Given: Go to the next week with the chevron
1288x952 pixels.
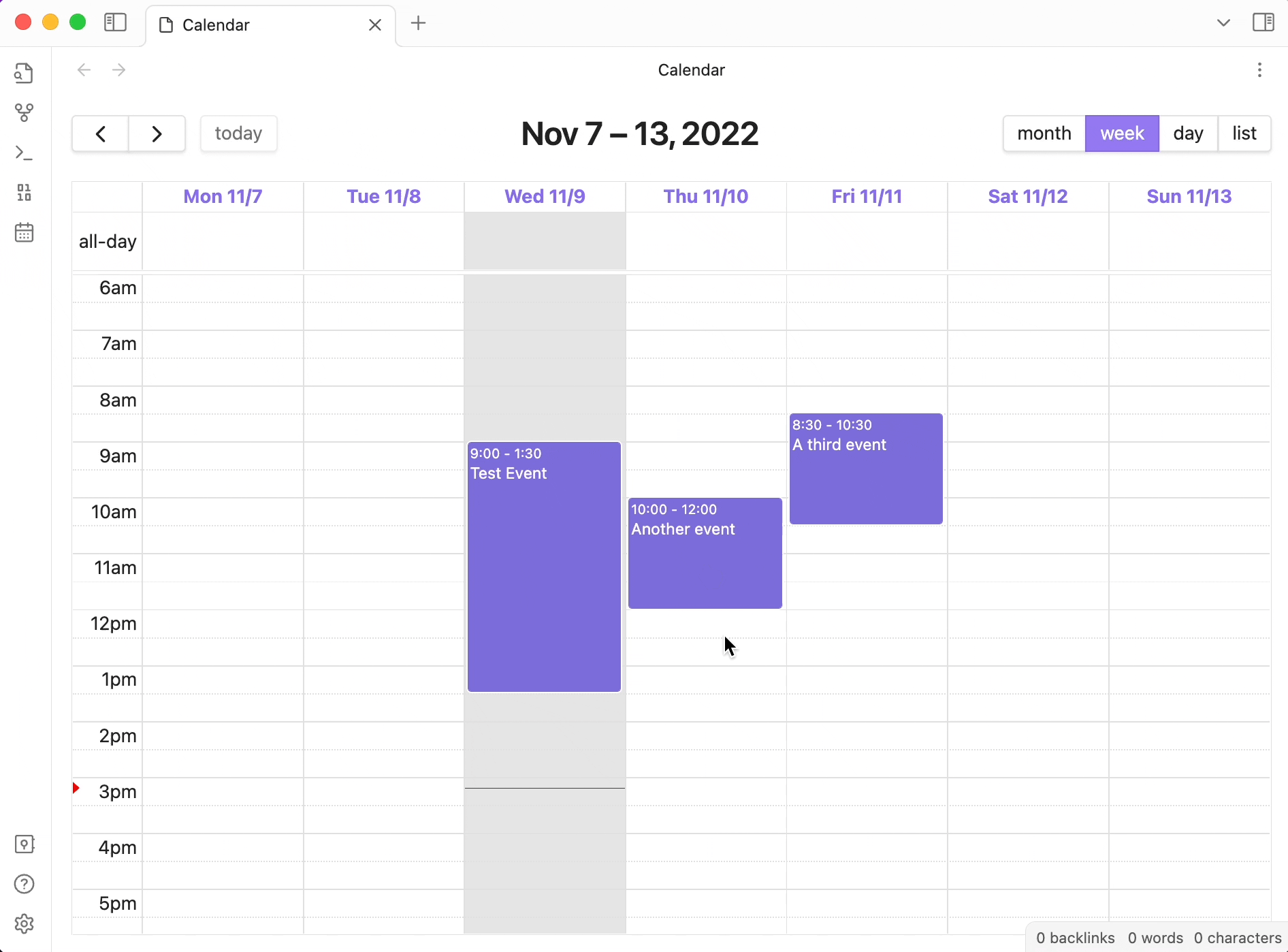Looking at the screenshot, I should click(157, 133).
